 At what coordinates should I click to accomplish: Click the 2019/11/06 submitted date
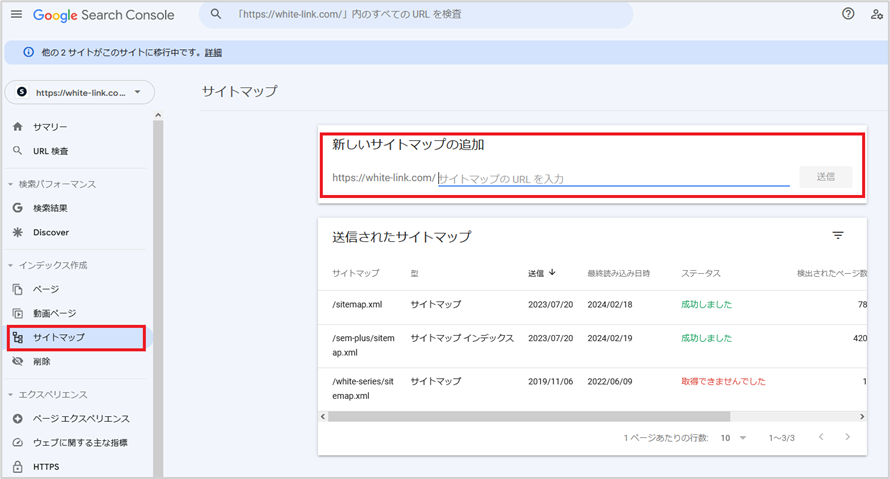[x=551, y=381]
